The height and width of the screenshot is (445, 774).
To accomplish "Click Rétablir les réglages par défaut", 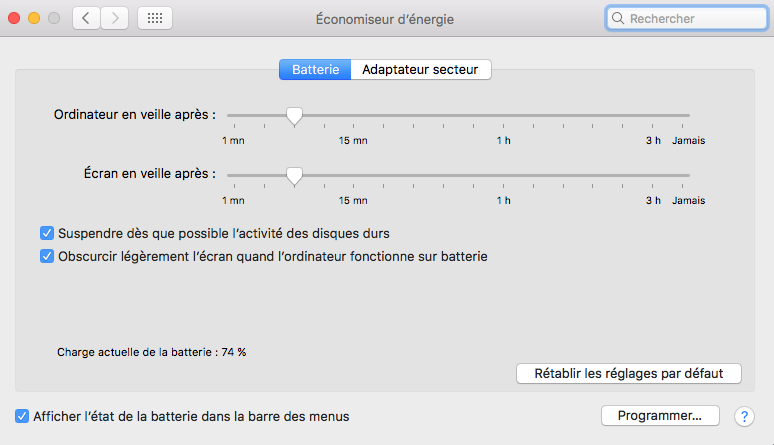I will point(629,373).
